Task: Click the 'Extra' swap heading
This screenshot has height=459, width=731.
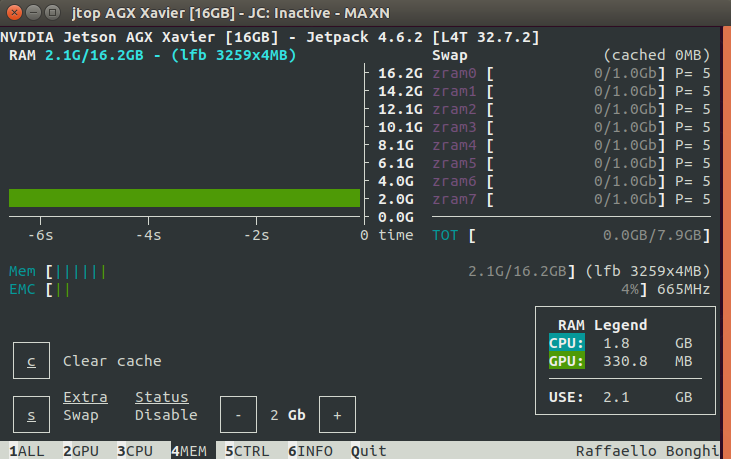Action: click(x=85, y=397)
